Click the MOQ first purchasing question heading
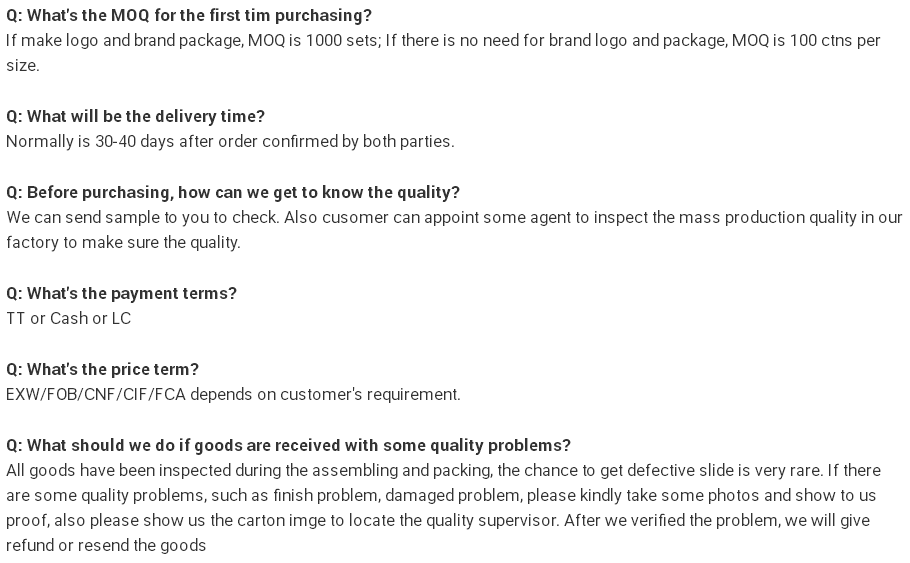The width and height of the screenshot is (910, 563). coord(189,16)
